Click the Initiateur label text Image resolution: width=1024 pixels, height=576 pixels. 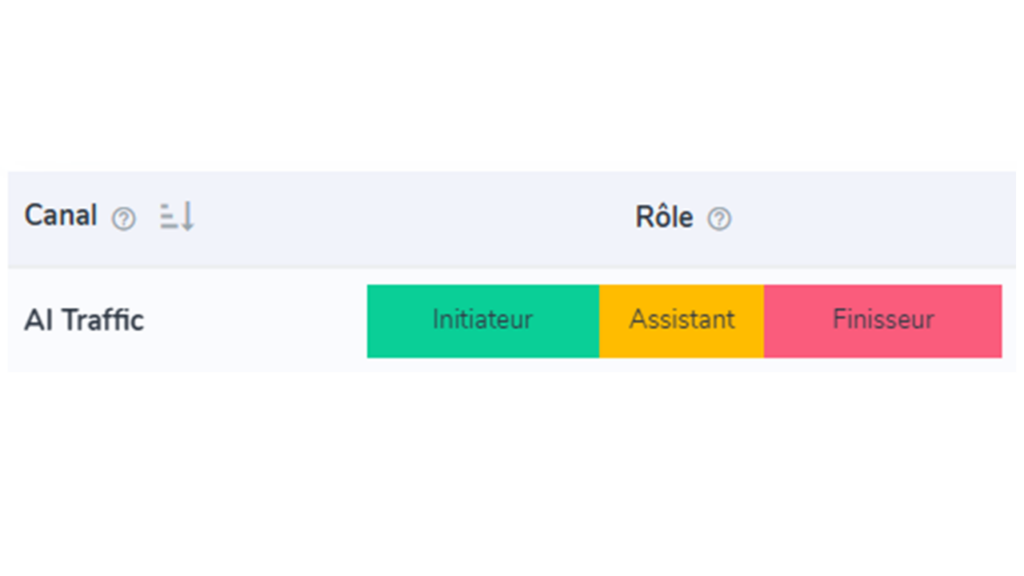pos(483,319)
